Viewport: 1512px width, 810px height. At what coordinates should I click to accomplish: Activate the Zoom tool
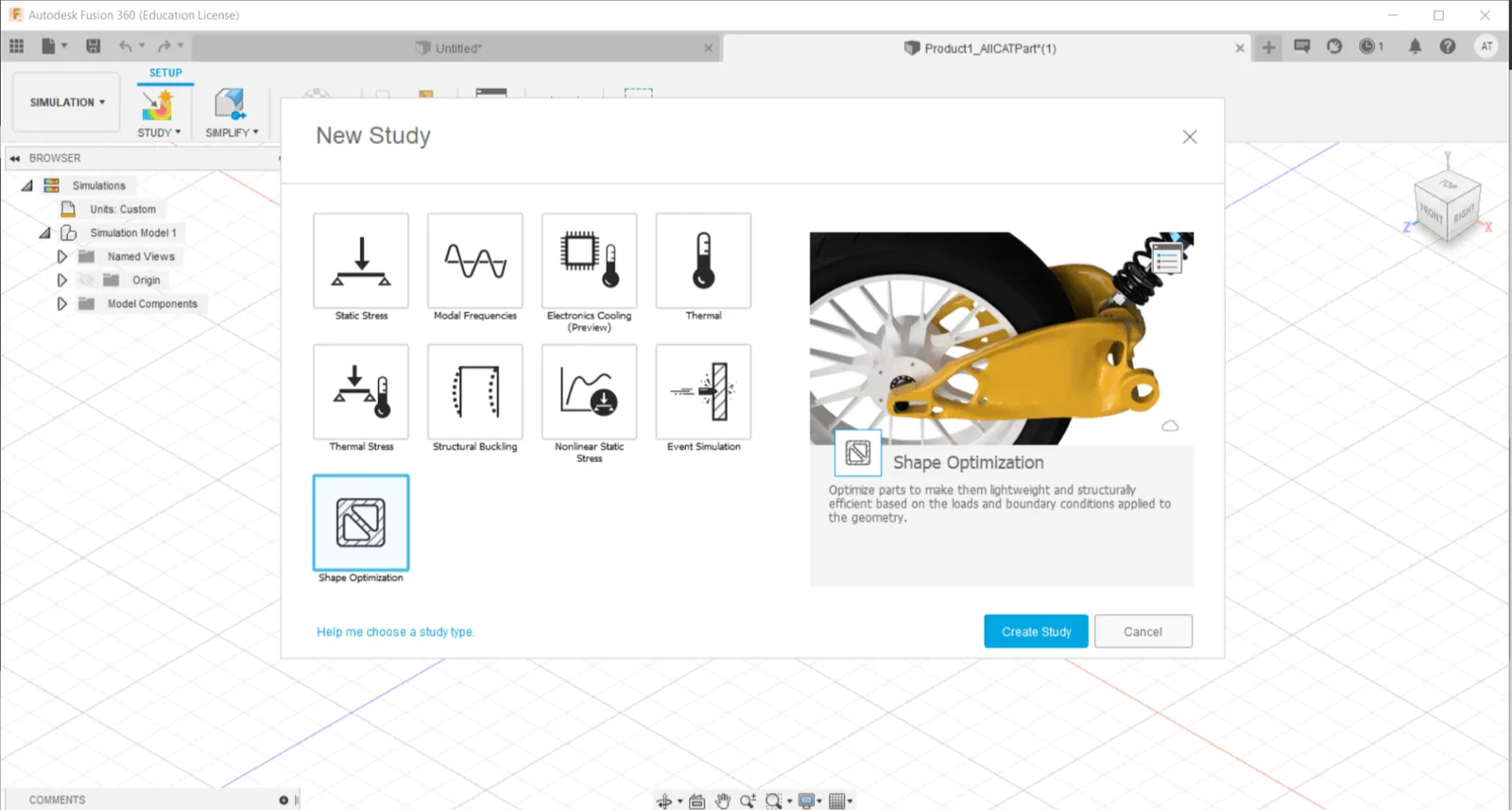point(747,801)
